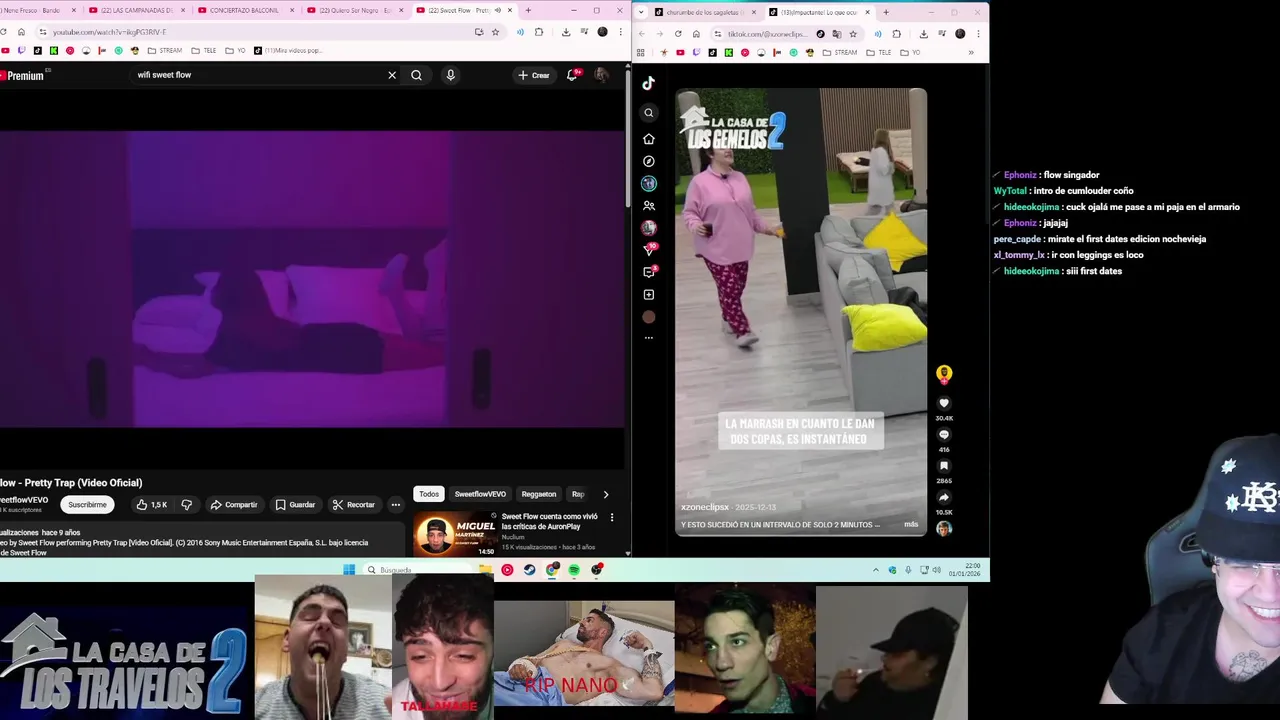Open Steam from the taskbar
Image resolution: width=1280 pixels, height=720 pixels.
tap(530, 570)
